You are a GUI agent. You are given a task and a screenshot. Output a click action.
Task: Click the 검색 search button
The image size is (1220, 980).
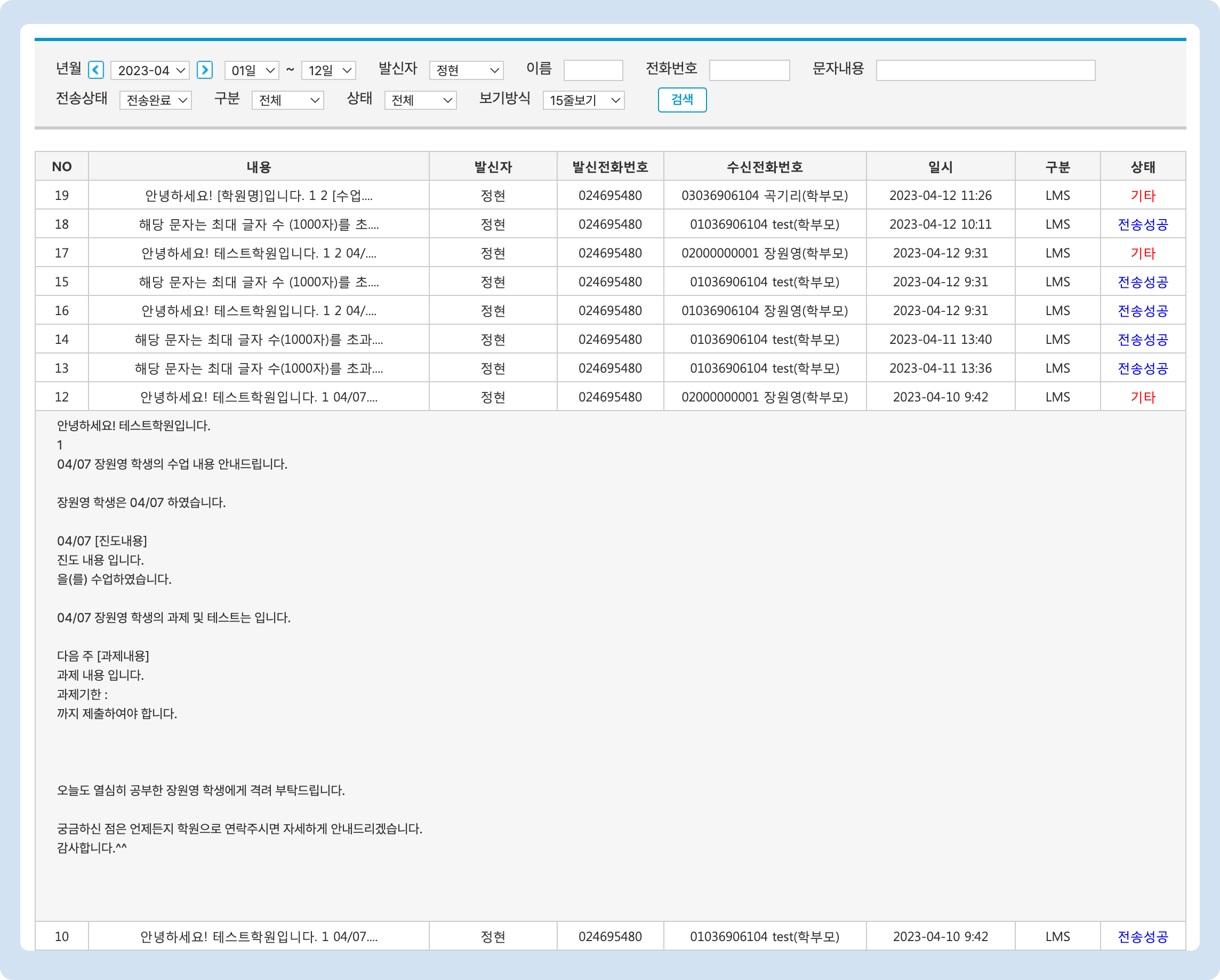682,100
